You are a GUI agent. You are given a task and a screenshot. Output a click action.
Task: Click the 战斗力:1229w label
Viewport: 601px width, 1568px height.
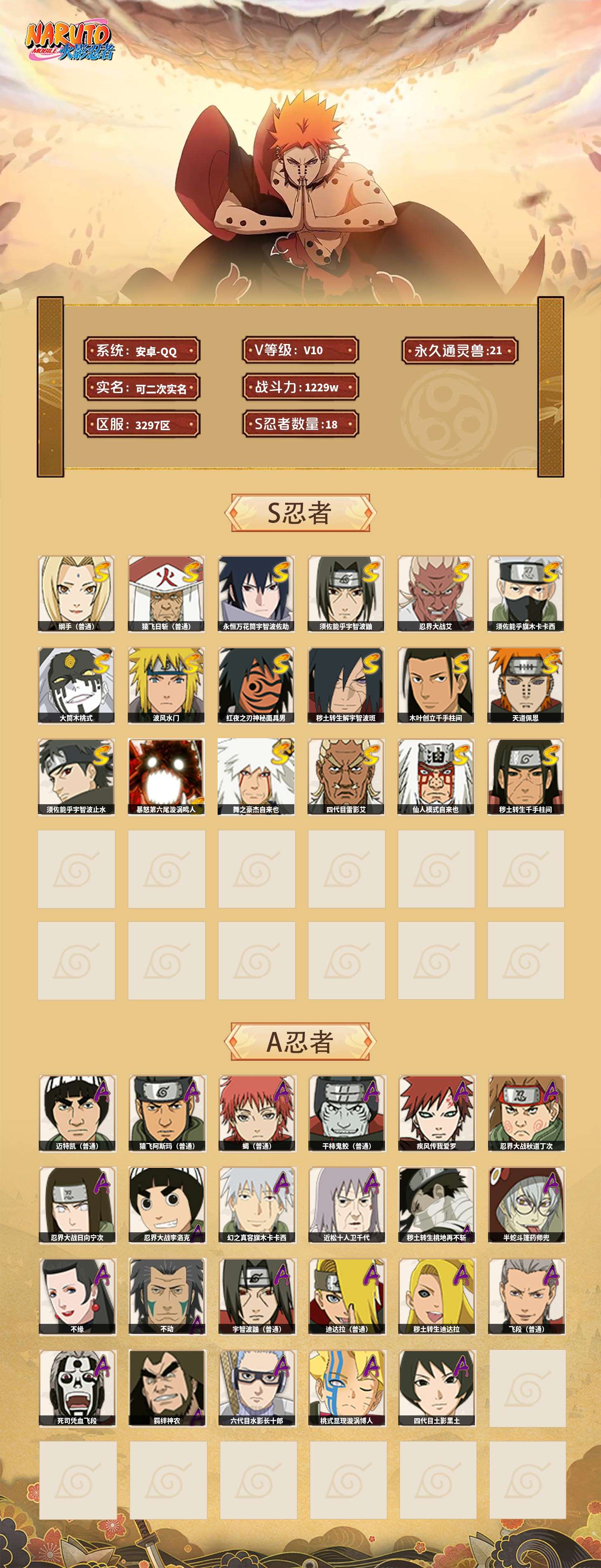tap(300, 387)
